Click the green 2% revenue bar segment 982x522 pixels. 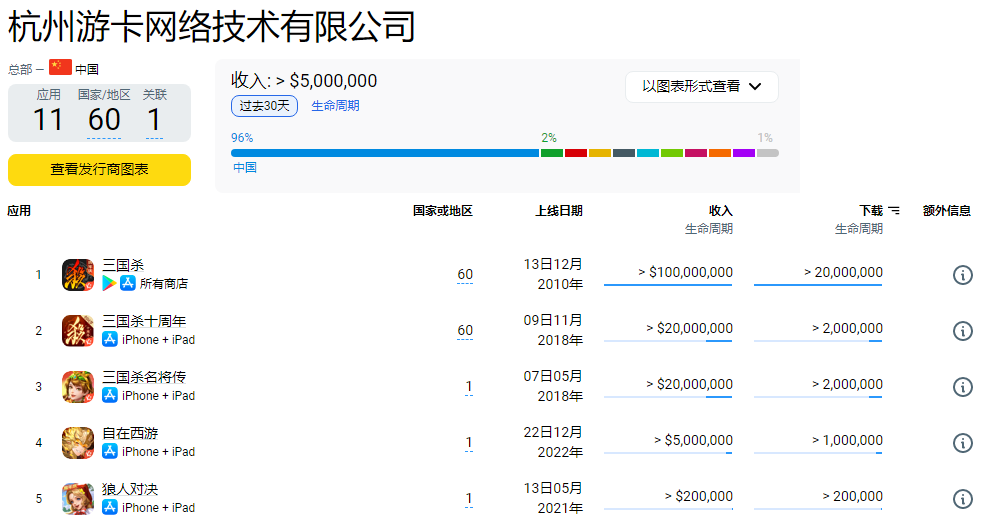(552, 153)
